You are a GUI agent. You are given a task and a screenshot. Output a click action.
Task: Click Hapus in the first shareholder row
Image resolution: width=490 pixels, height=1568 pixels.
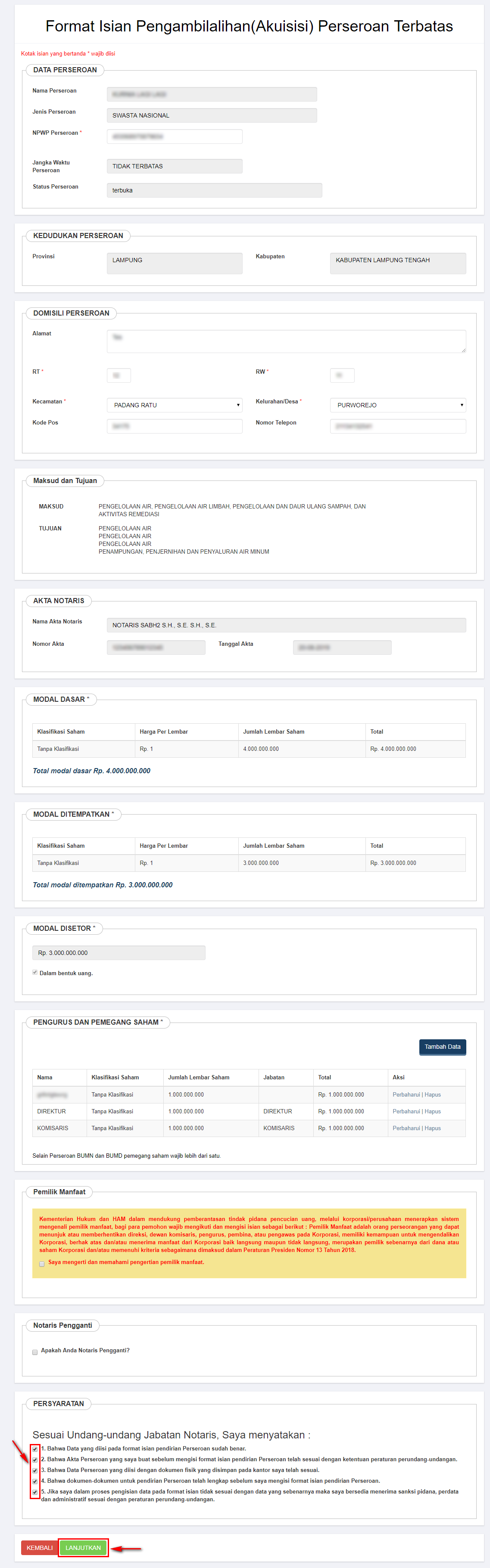[433, 1094]
